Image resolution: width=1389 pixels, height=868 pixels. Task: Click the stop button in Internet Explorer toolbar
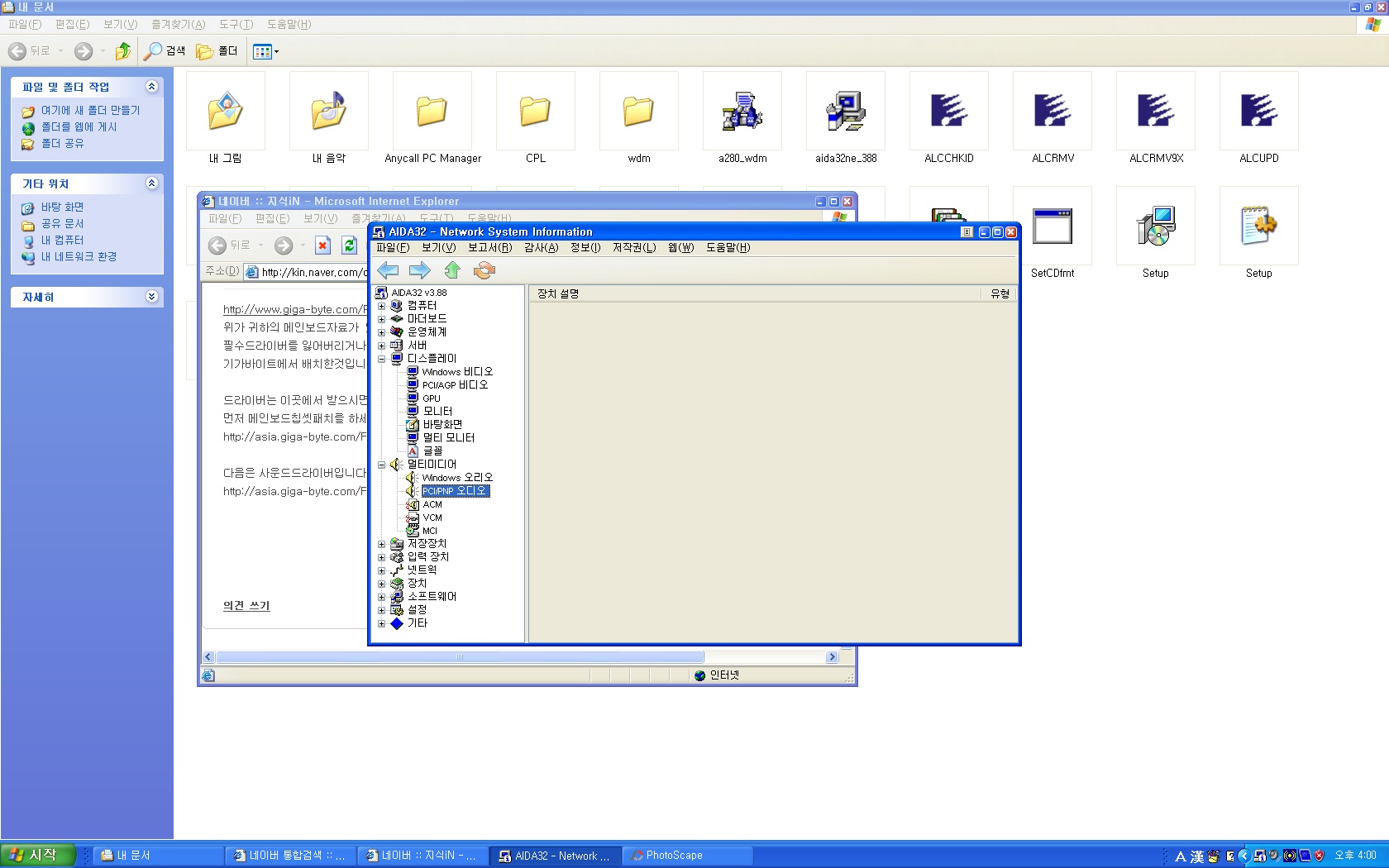click(x=323, y=246)
